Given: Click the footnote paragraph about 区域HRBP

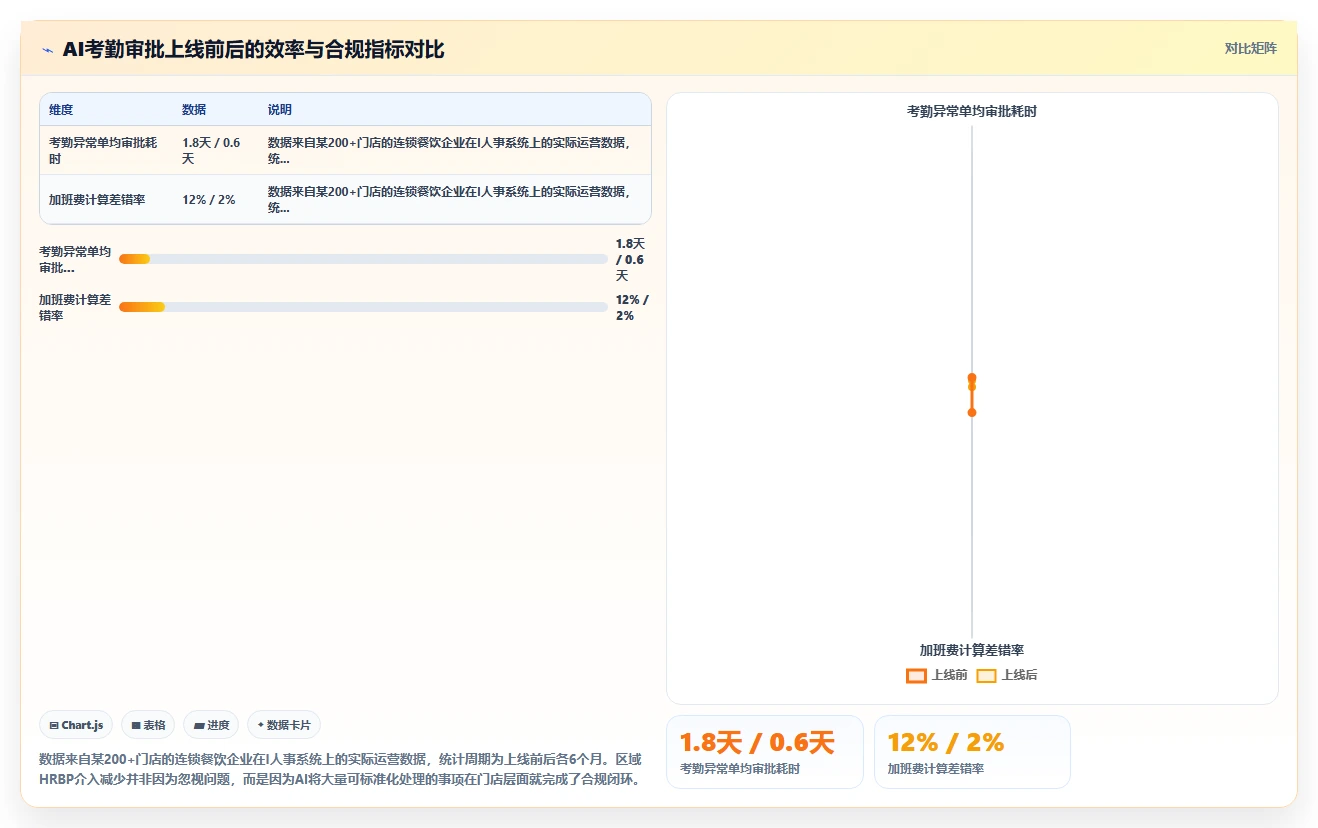Looking at the screenshot, I should click(x=340, y=769).
